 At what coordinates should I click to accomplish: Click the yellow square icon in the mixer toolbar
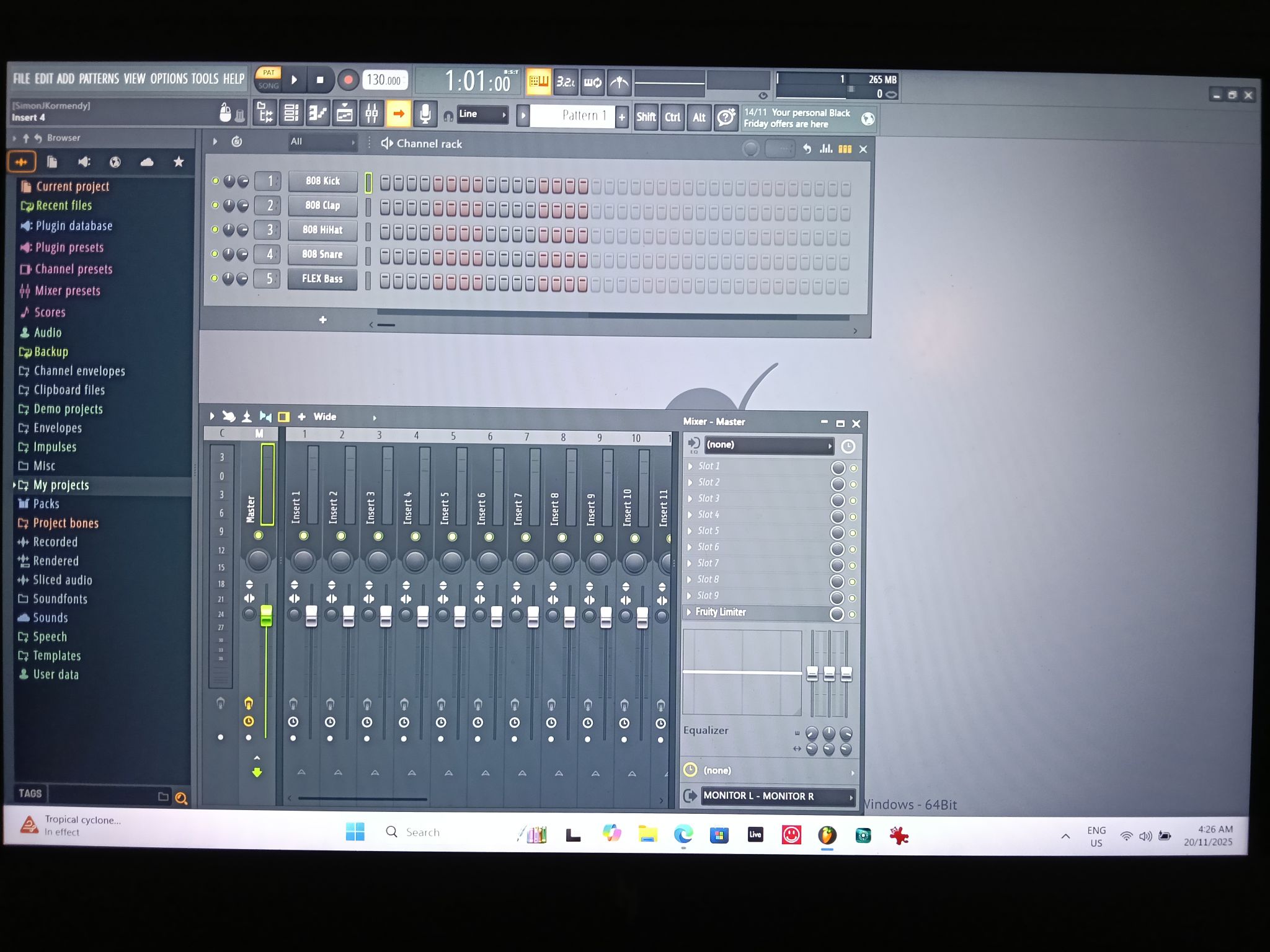pos(283,417)
